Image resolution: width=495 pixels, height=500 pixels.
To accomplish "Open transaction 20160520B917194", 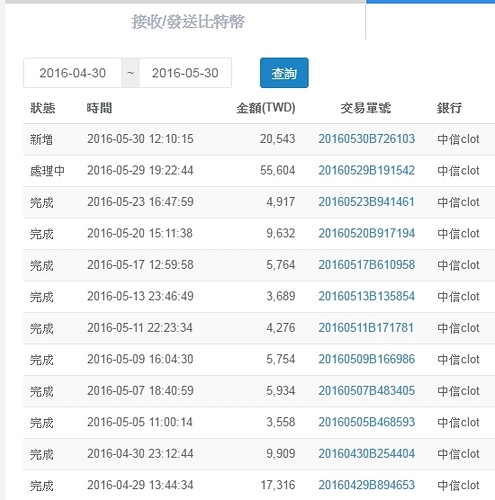I will coord(366,233).
